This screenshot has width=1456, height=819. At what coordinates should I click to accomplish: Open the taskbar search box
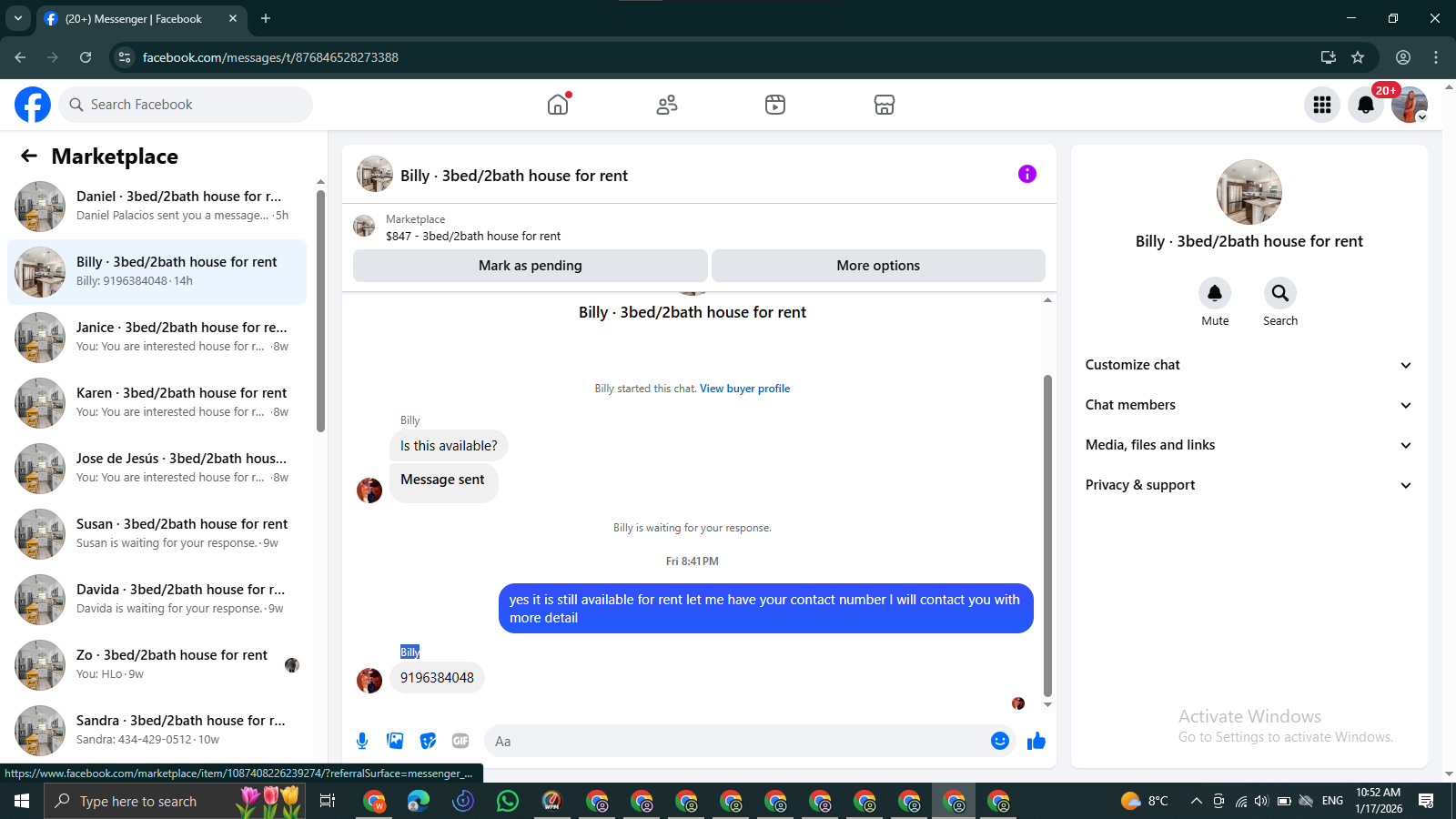[175, 801]
